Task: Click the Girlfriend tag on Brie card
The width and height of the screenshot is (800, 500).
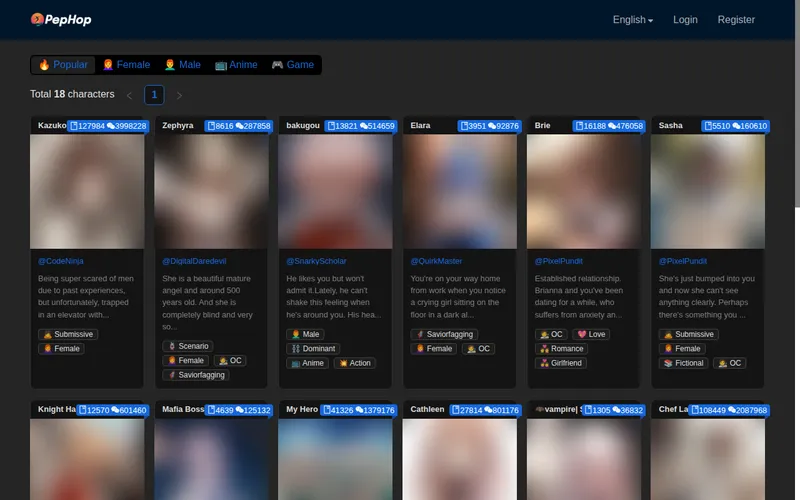Action: click(561, 363)
